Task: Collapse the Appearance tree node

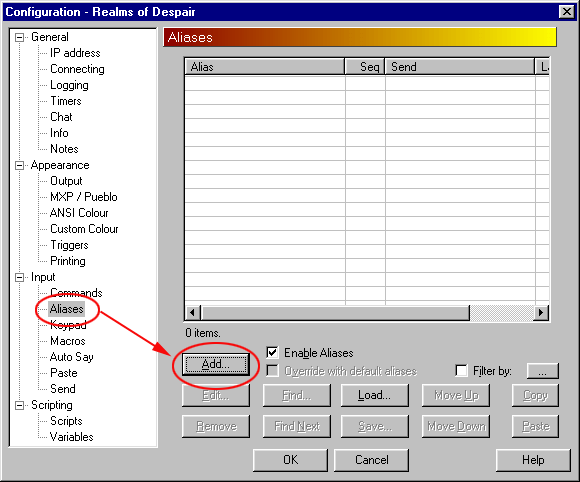Action: pyautogui.click(x=19, y=165)
